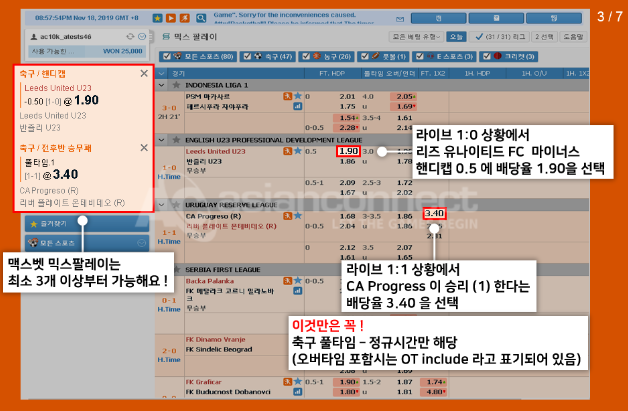Open the 즐겨찾기 favorites sidebar button
The image size is (628, 411).
pyautogui.click(x=87, y=224)
